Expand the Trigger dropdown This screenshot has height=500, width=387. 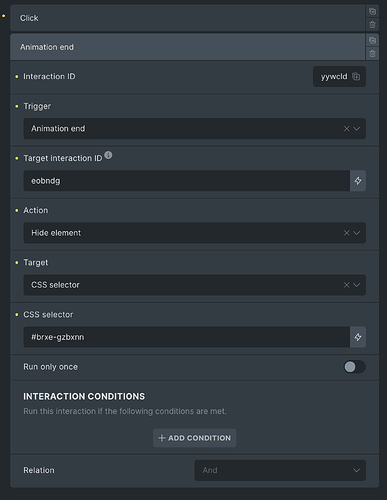357,129
